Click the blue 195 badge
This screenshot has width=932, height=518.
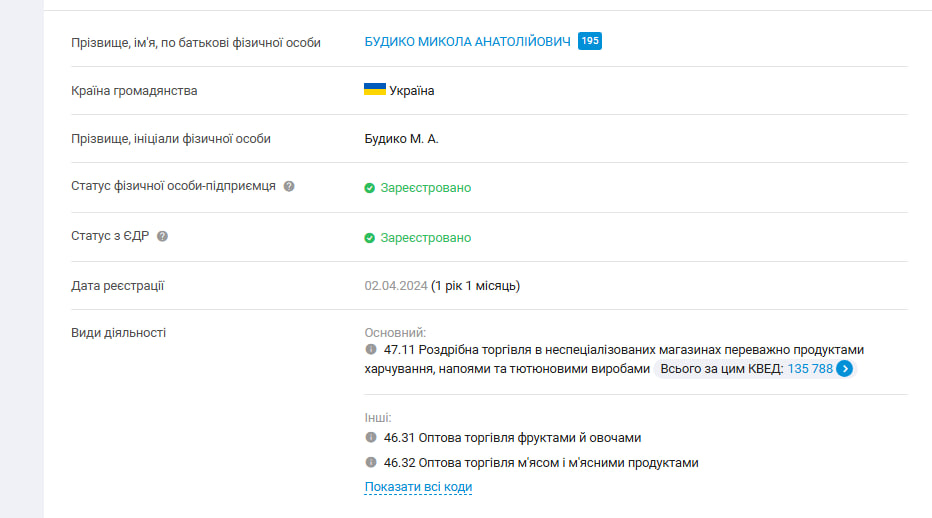[x=590, y=41]
